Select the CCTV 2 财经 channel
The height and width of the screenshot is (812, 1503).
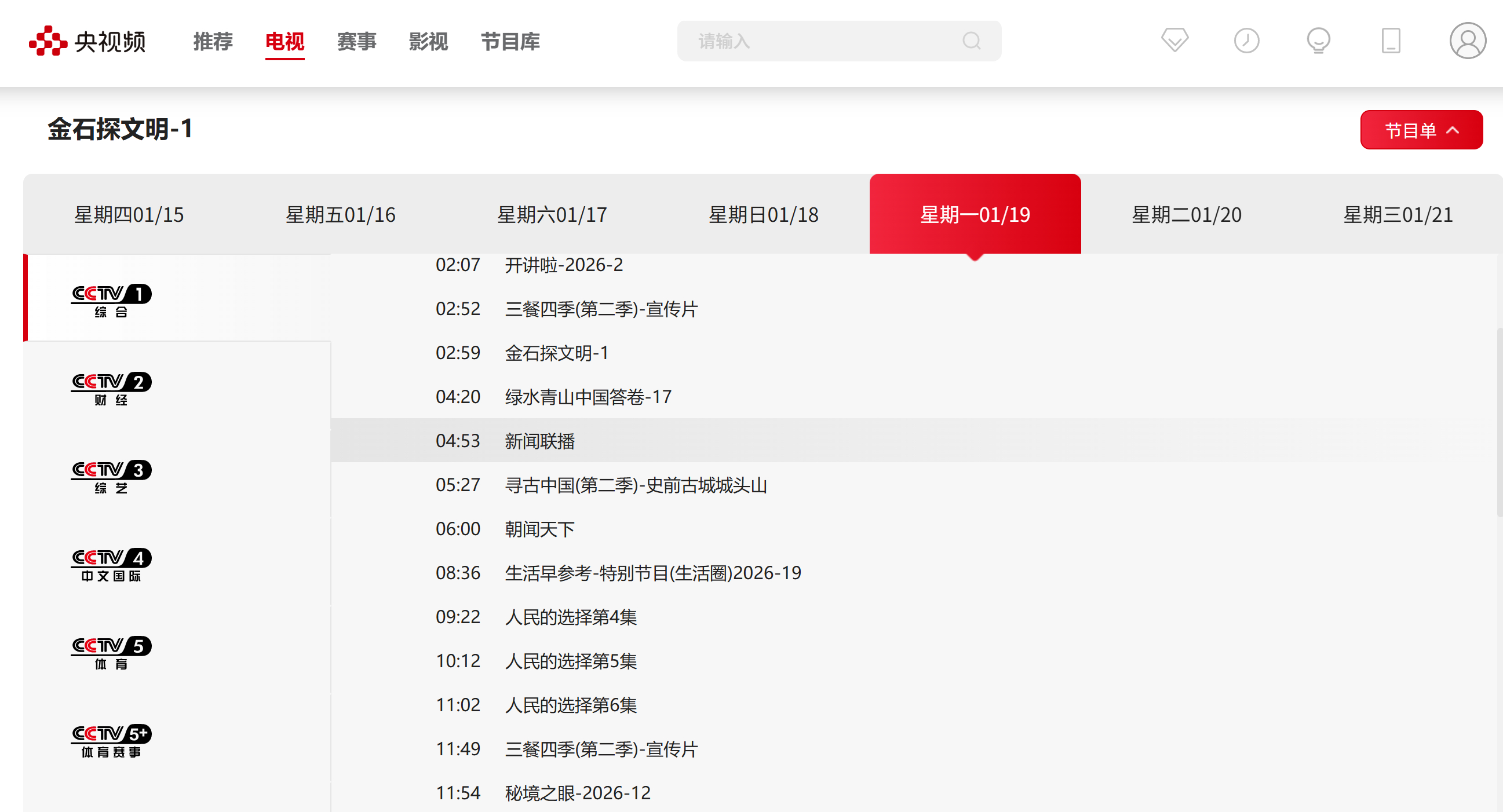(x=111, y=388)
